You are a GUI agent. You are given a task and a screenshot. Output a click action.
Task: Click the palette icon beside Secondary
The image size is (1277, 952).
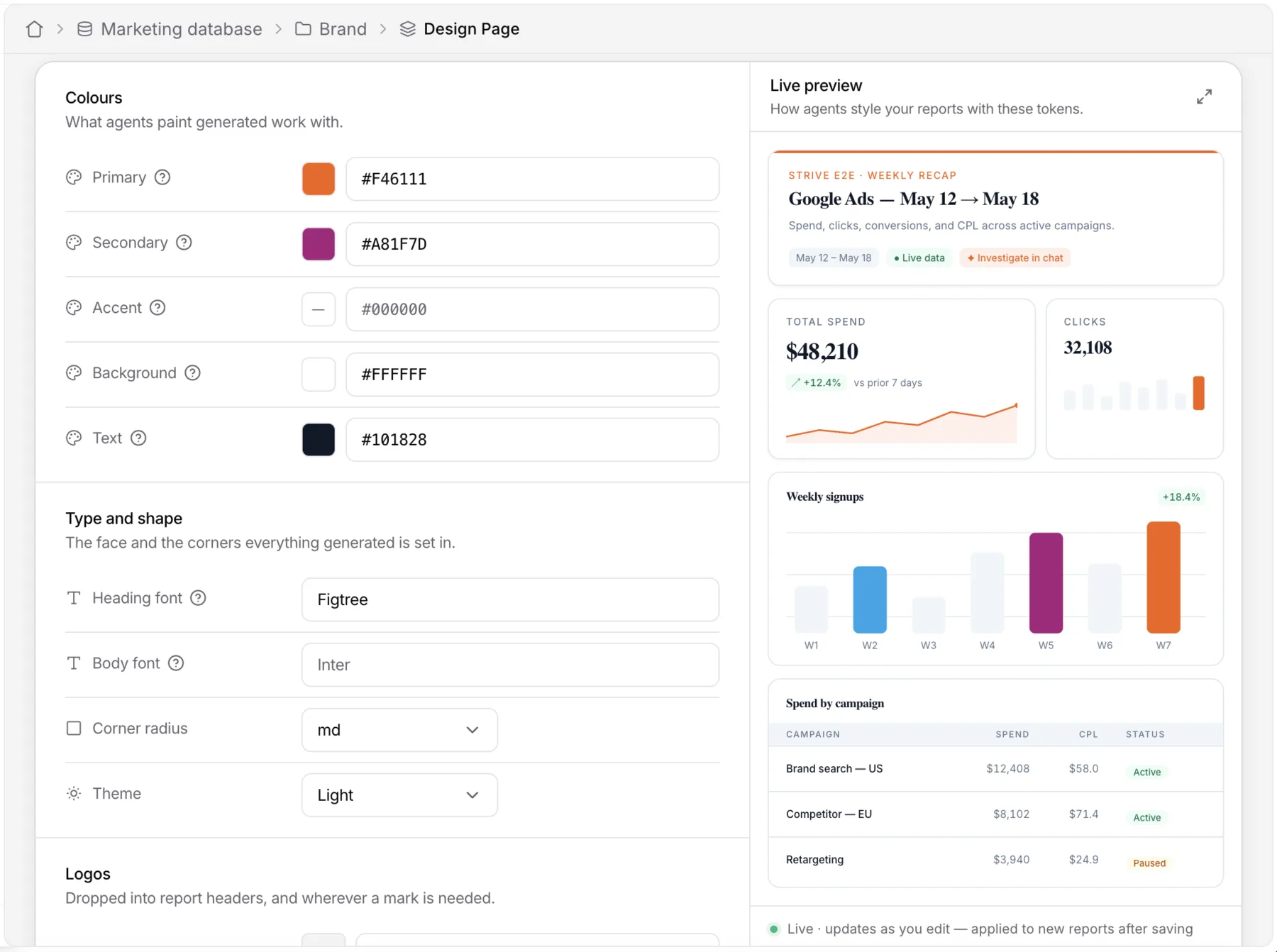(74, 243)
